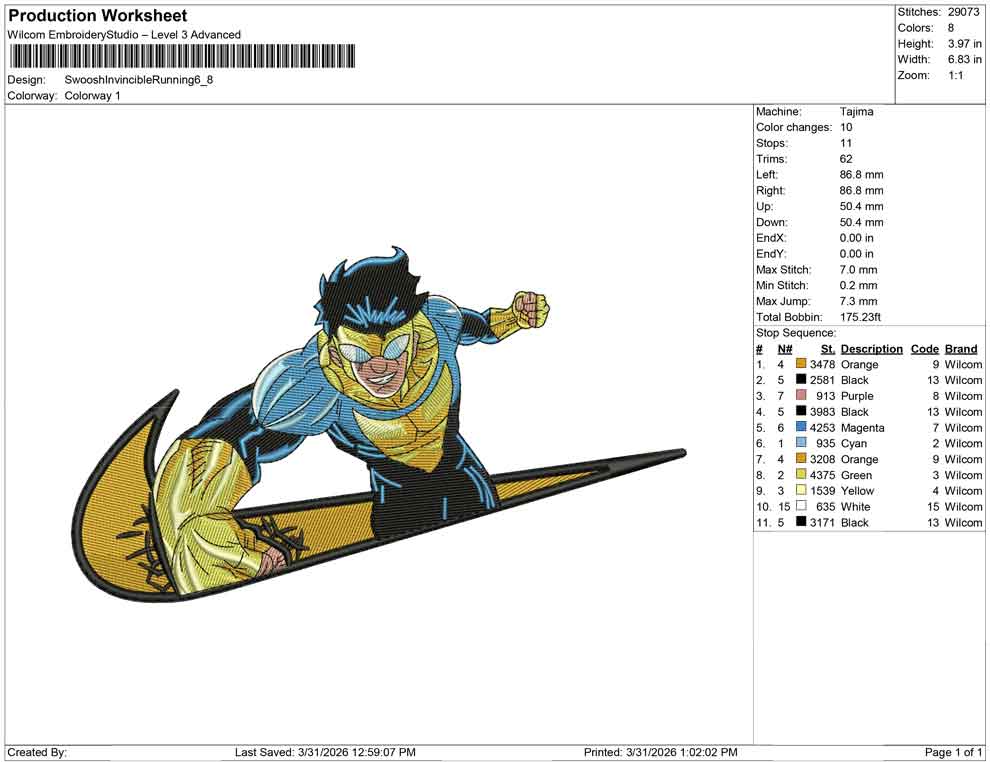Image resolution: width=990 pixels, height=762 pixels.
Task: Click the Colors count value 8
Action: pos(951,28)
